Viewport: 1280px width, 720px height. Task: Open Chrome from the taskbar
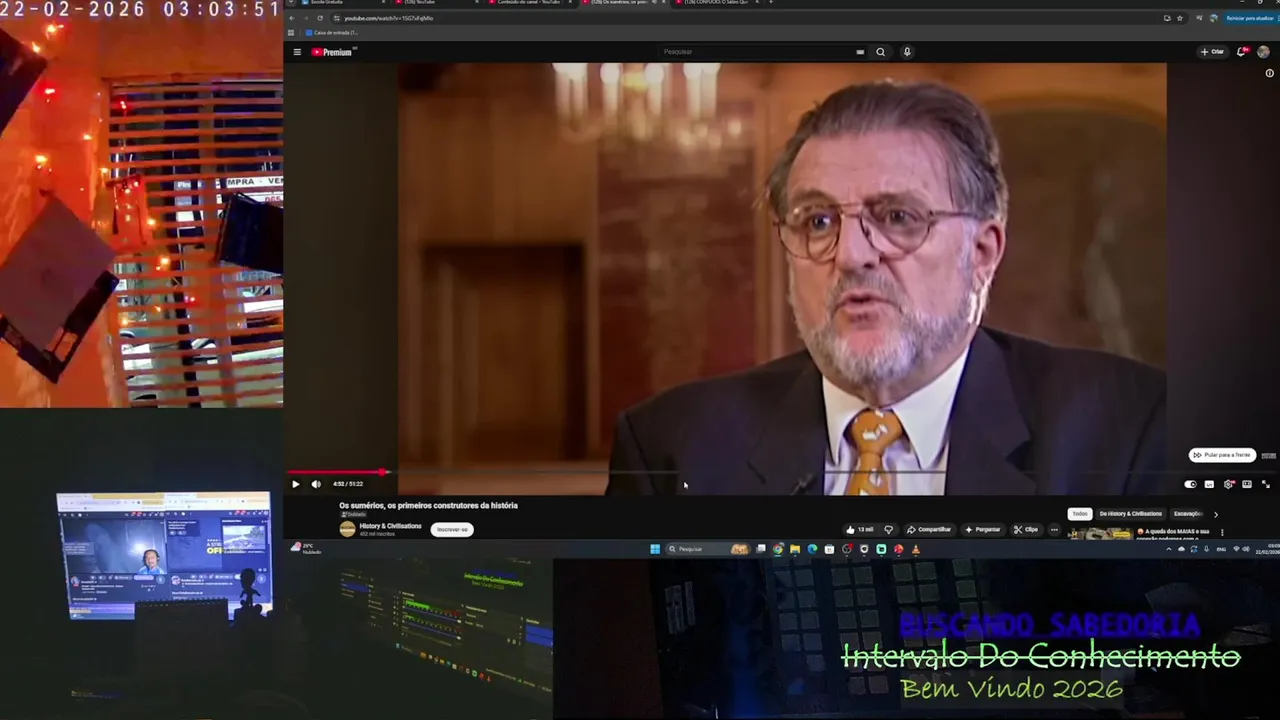pyautogui.click(x=778, y=549)
